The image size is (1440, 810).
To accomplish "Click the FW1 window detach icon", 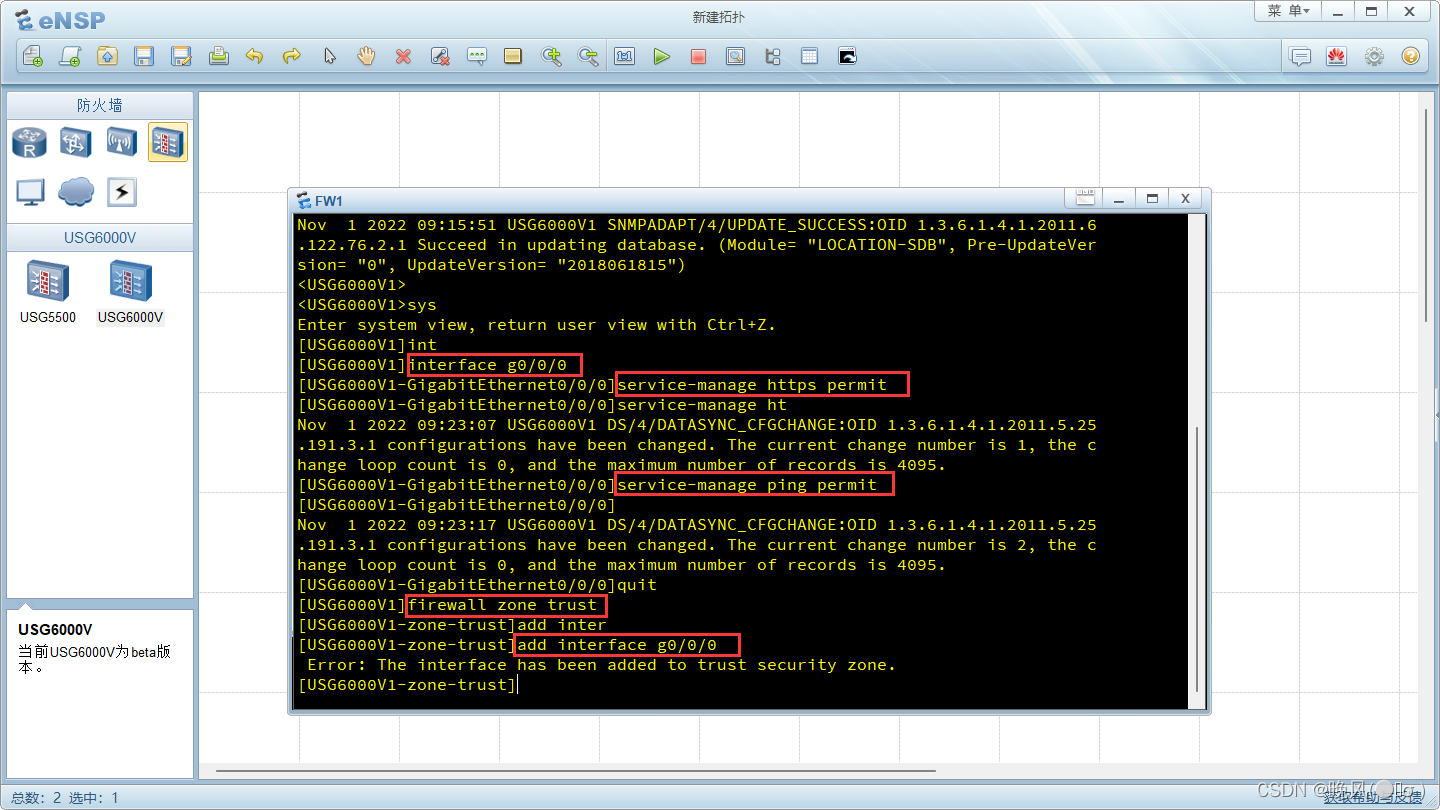I will point(1085,198).
